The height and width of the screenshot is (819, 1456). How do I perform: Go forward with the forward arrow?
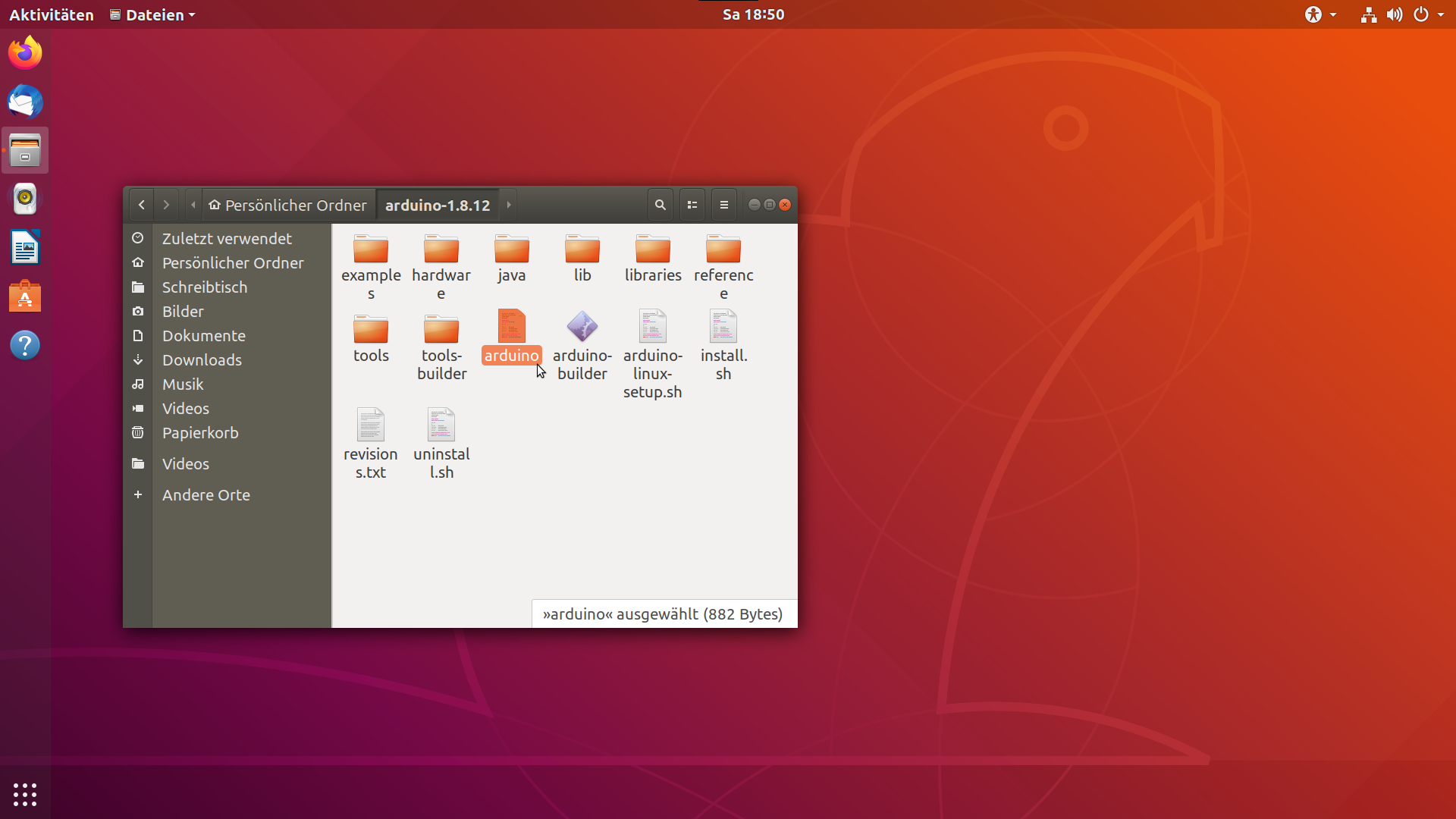tap(166, 205)
